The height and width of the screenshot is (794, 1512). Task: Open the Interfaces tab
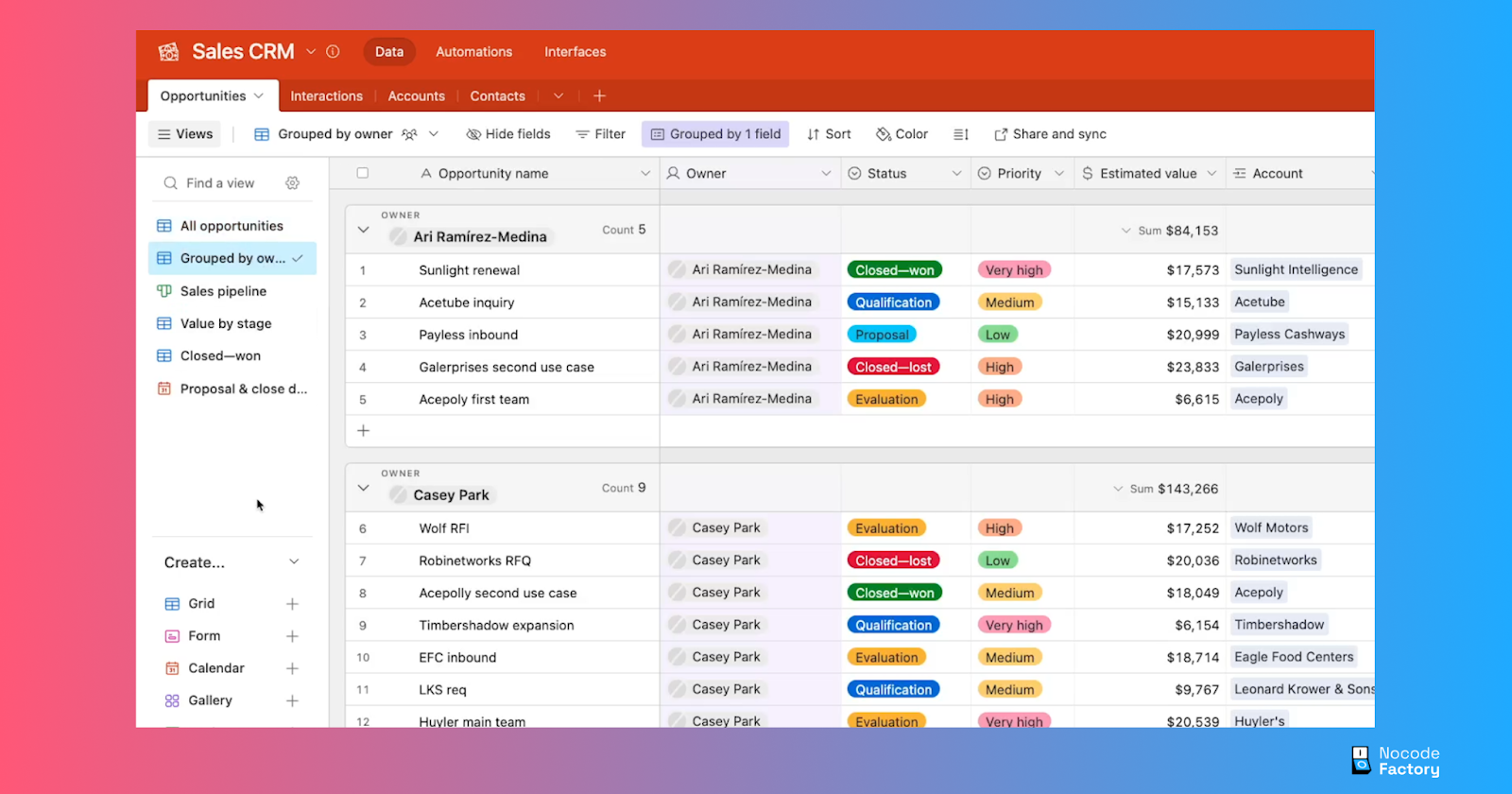point(576,52)
